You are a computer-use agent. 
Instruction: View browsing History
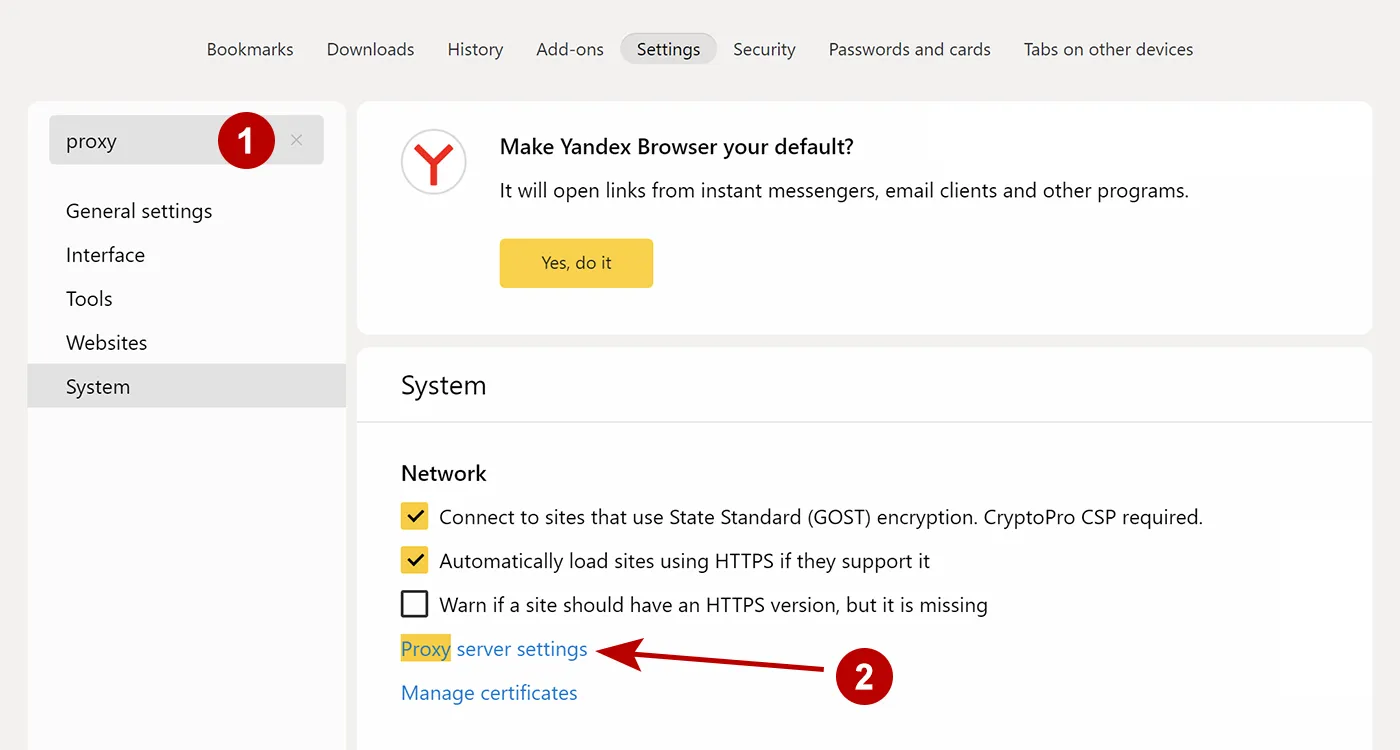475,49
